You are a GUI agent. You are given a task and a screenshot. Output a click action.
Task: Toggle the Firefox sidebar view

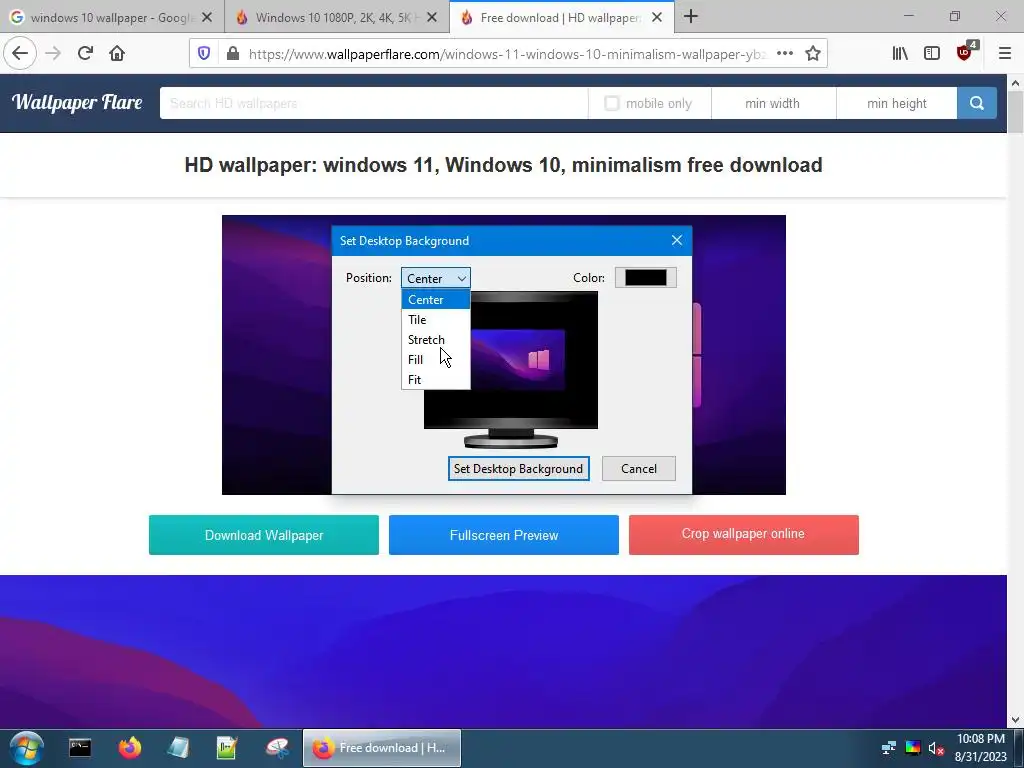click(x=932, y=54)
